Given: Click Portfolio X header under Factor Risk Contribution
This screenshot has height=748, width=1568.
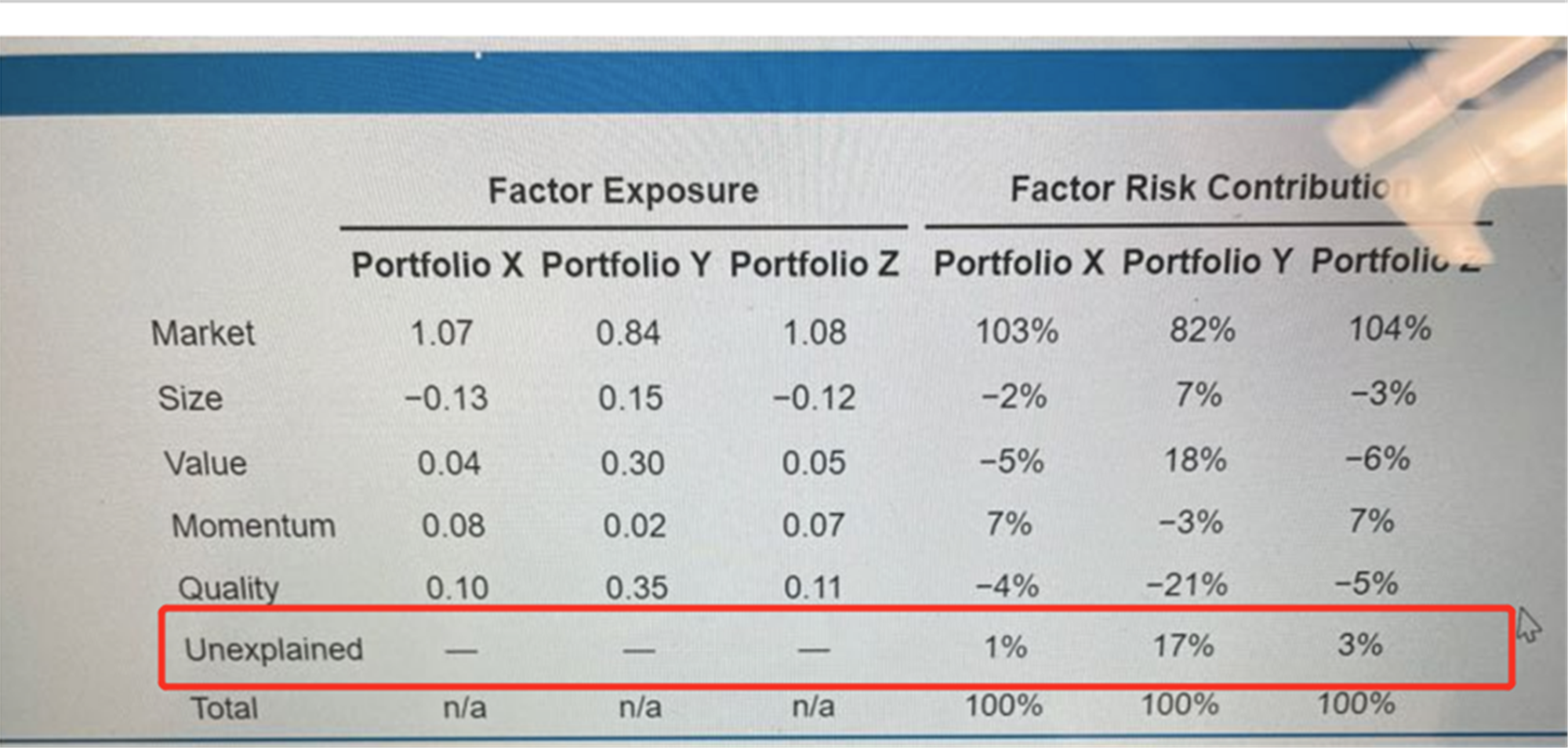Looking at the screenshot, I should pos(1018,263).
